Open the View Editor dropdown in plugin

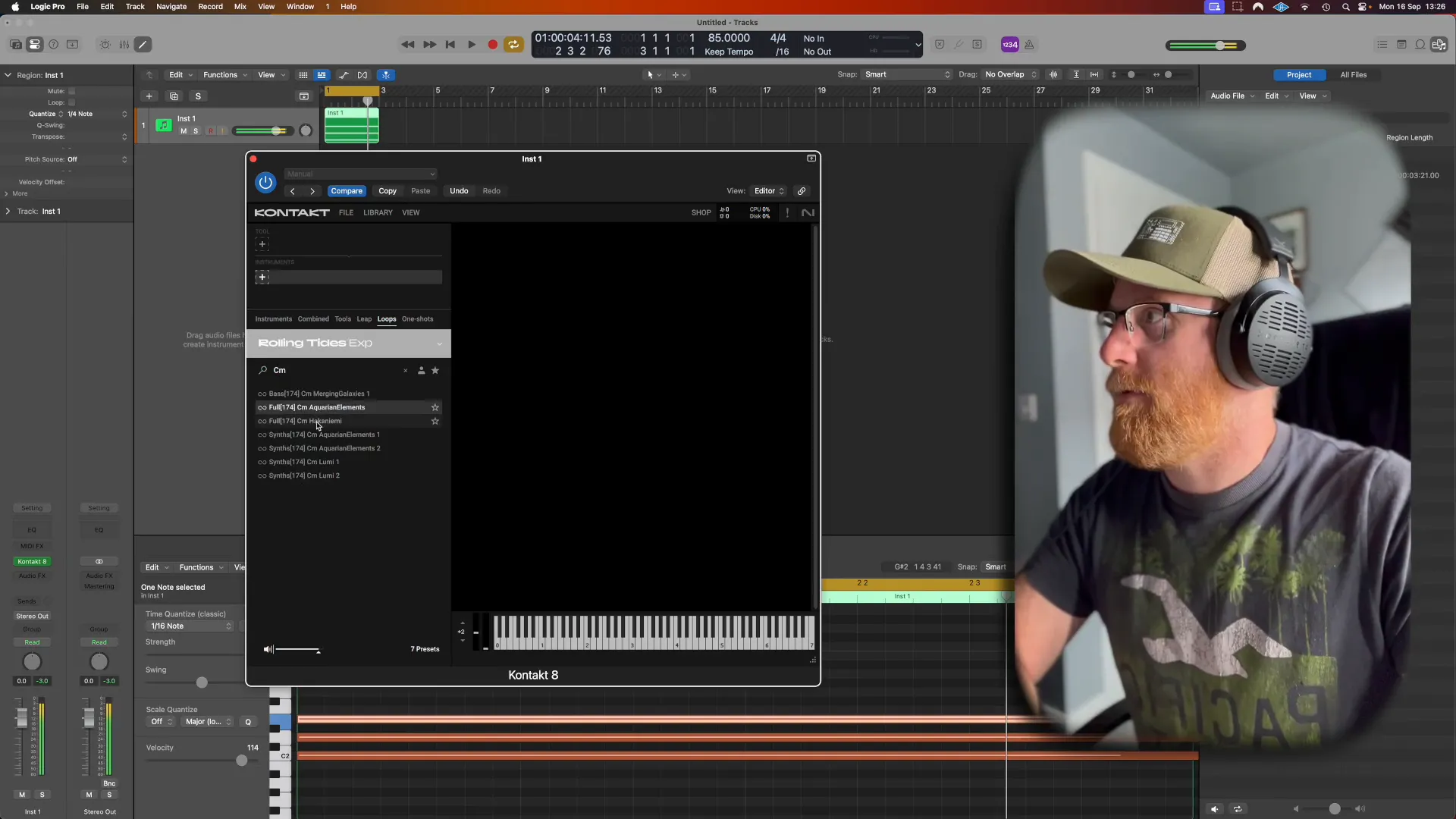769,191
